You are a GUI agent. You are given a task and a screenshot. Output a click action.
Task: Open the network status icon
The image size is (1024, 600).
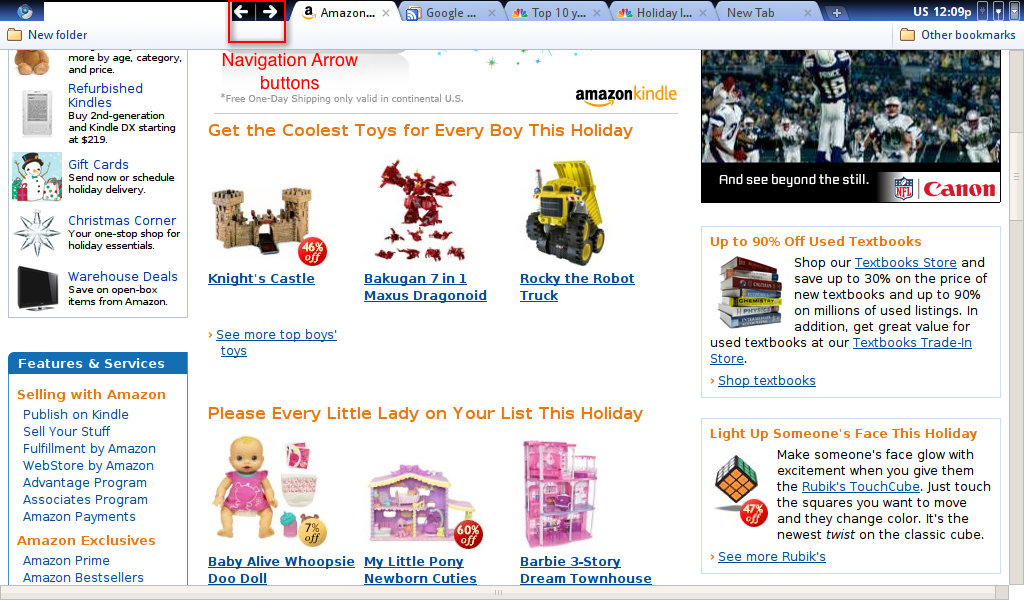pyautogui.click(x=998, y=11)
